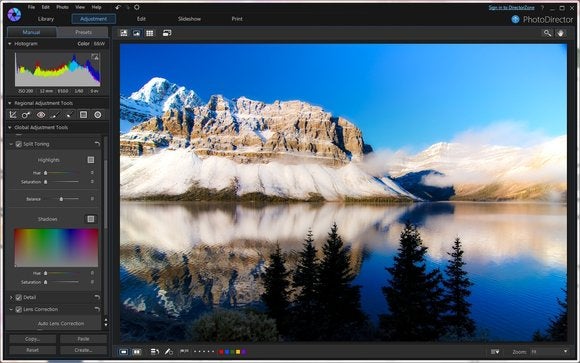
Task: Open the Photo menu
Action: [x=62, y=7]
